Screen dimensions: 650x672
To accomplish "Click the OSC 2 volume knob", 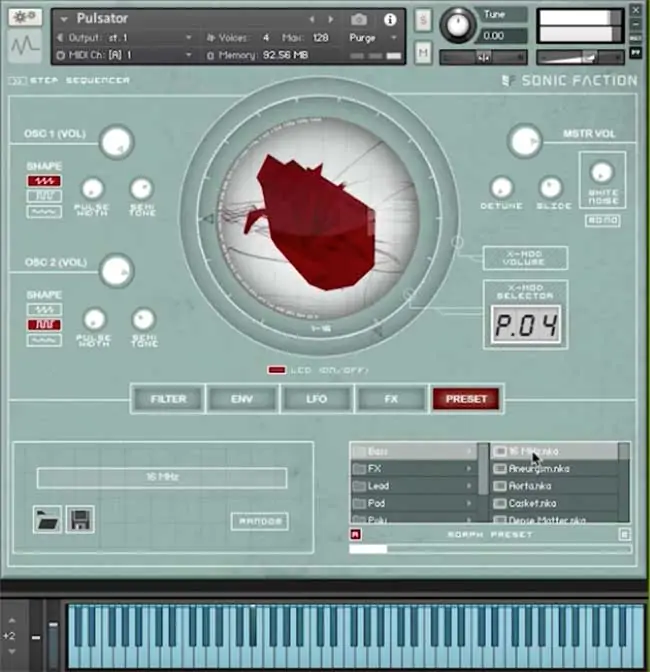I will [117, 270].
